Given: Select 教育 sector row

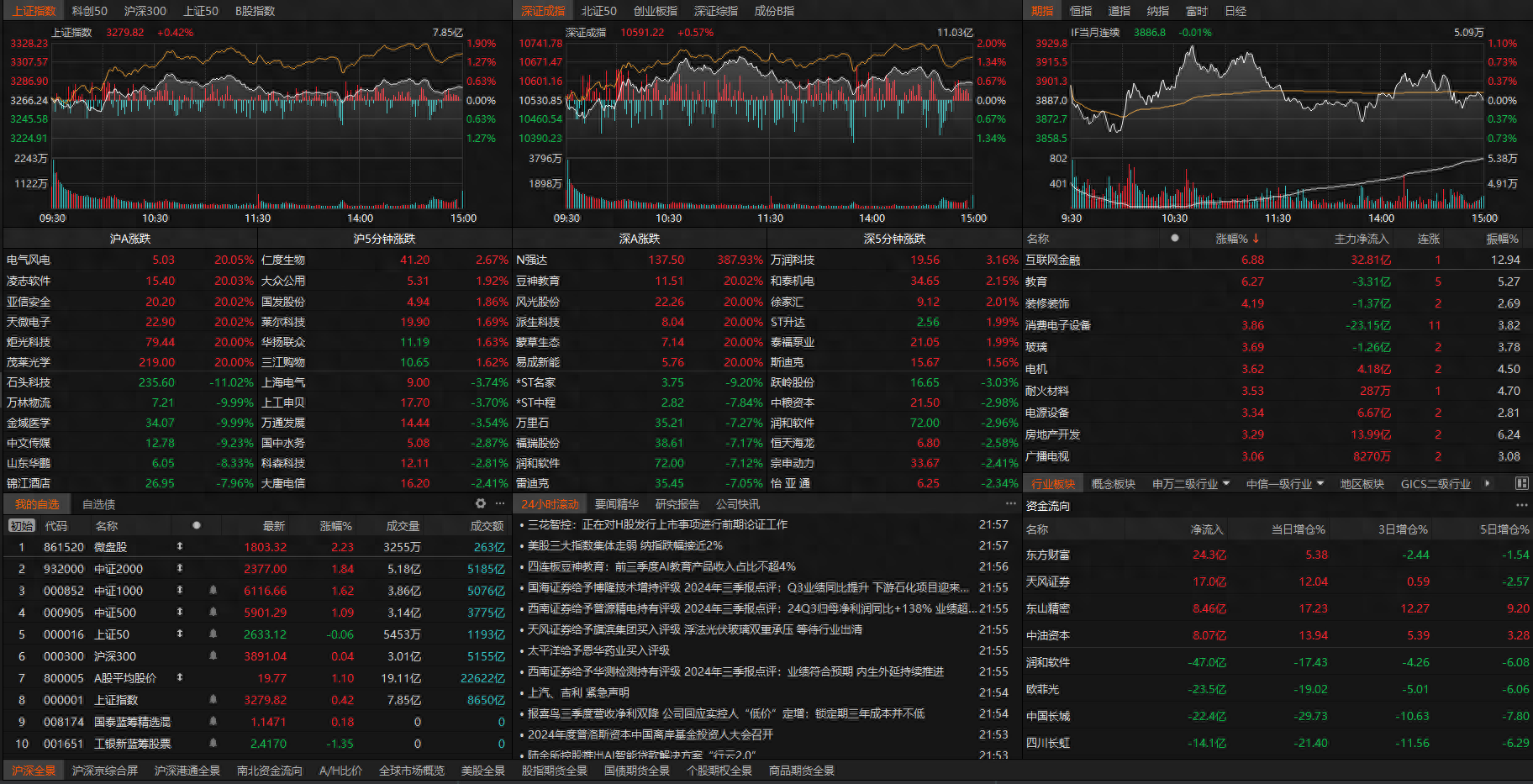Looking at the screenshot, I should click(1277, 282).
